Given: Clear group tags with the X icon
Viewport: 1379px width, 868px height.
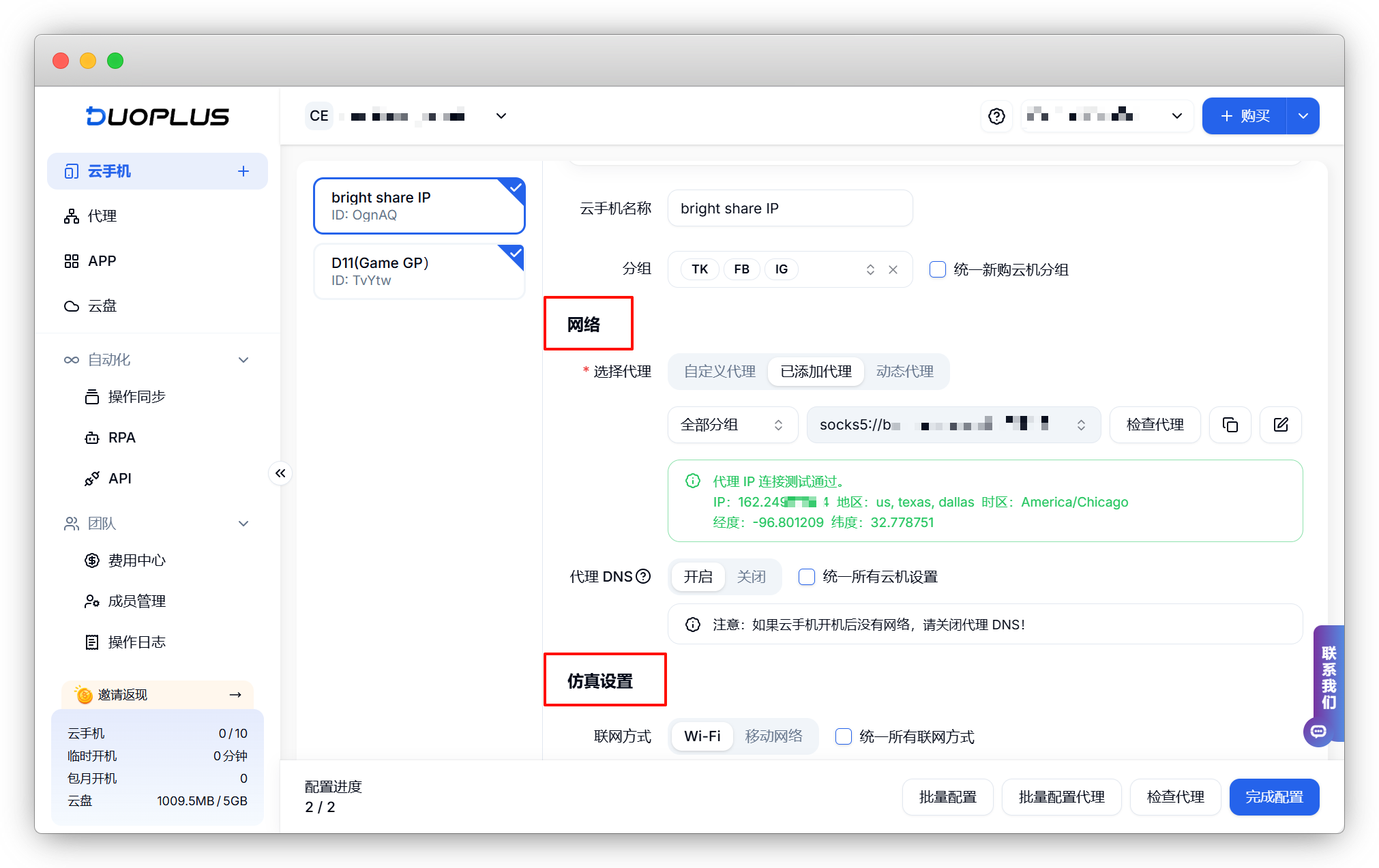Looking at the screenshot, I should click(893, 269).
